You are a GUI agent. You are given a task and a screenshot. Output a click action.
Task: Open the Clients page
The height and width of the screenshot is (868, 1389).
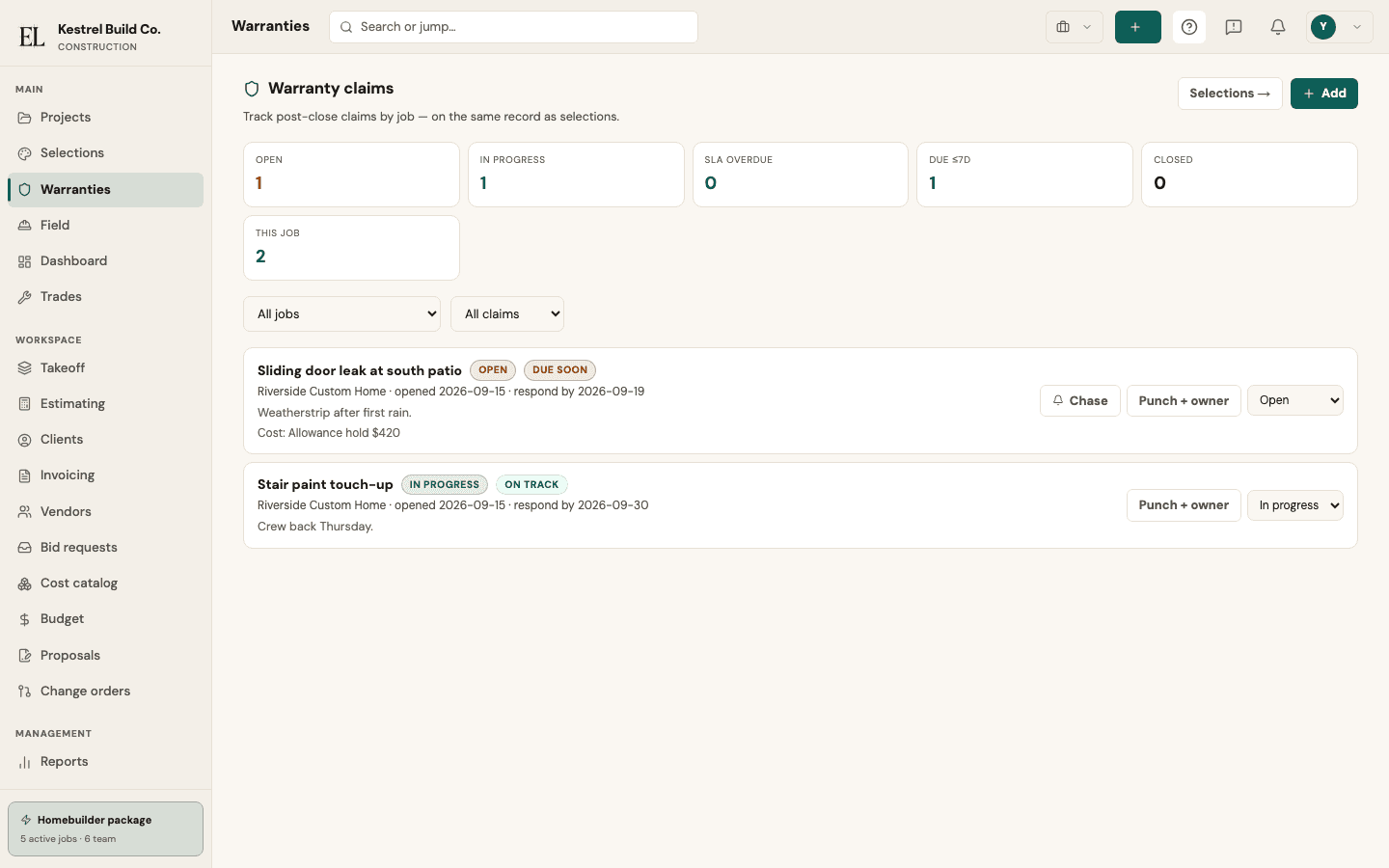coord(106,440)
